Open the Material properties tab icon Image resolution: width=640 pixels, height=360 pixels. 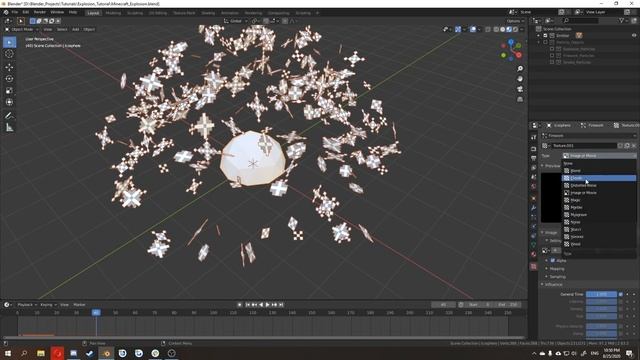533,254
